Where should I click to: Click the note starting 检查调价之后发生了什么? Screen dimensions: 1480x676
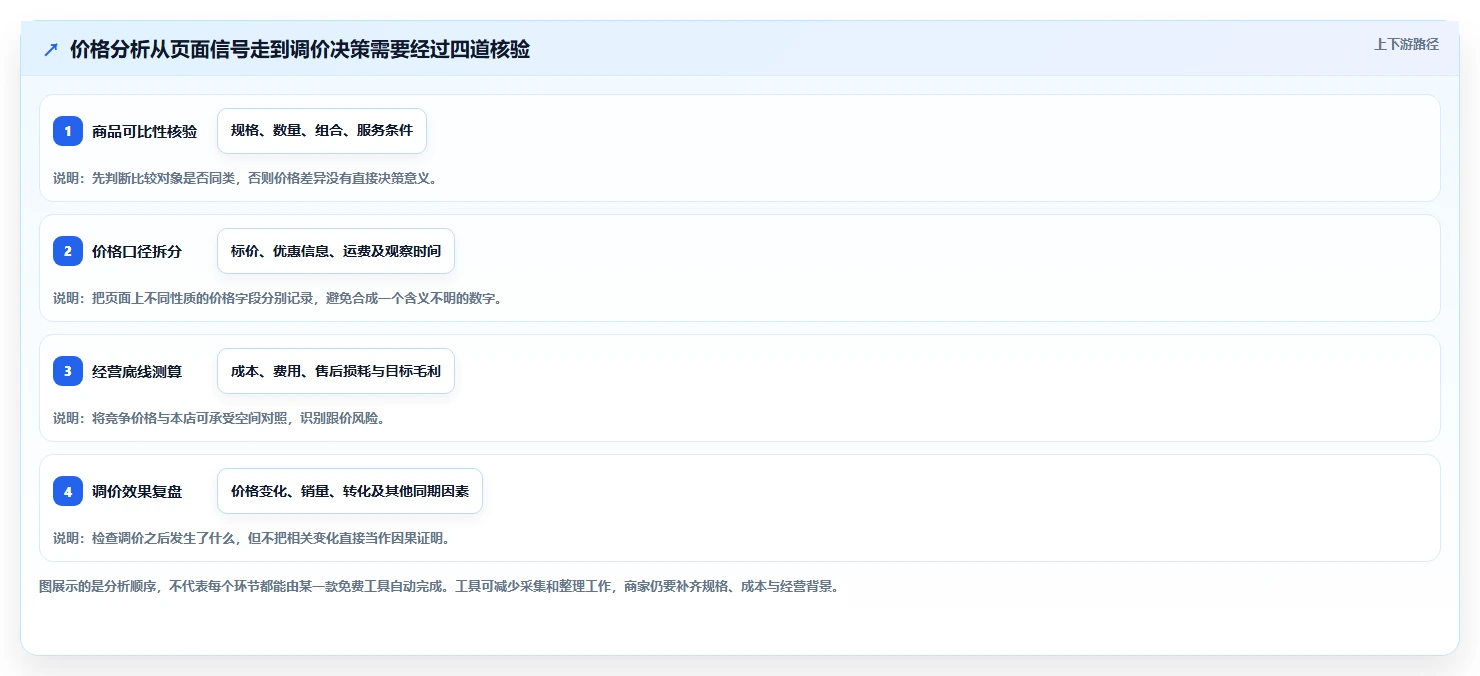251,538
